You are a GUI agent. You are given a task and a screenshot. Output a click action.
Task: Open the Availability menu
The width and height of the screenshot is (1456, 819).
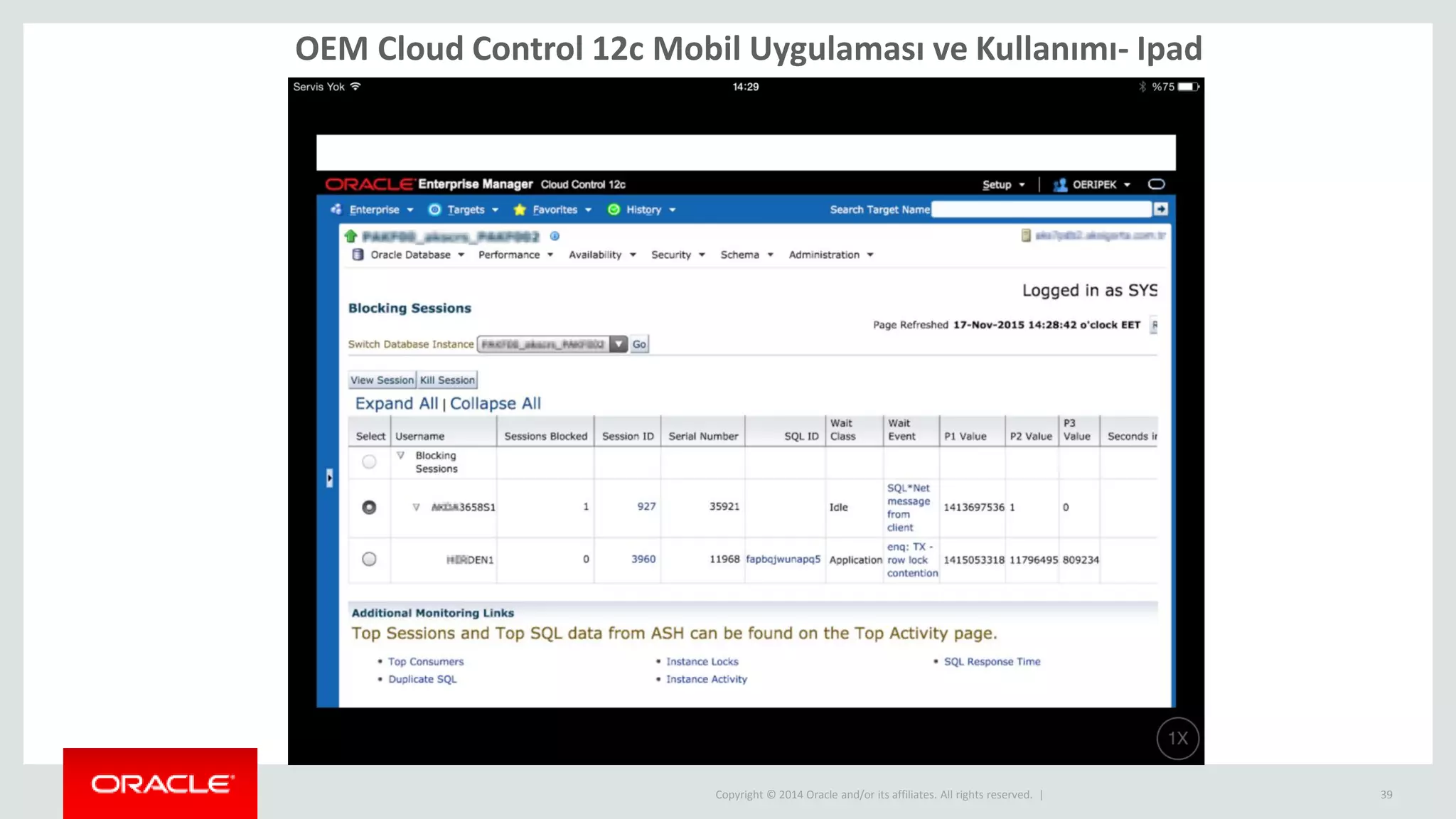[x=602, y=255]
